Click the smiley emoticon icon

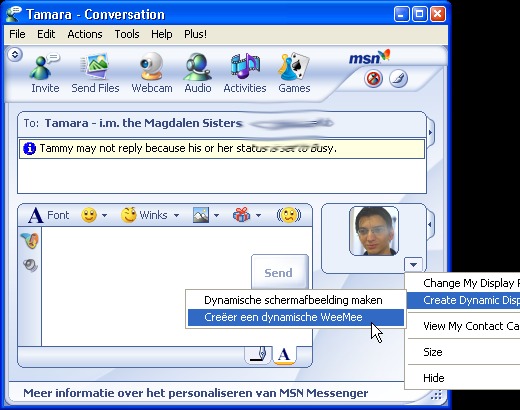pyautogui.click(x=89, y=215)
